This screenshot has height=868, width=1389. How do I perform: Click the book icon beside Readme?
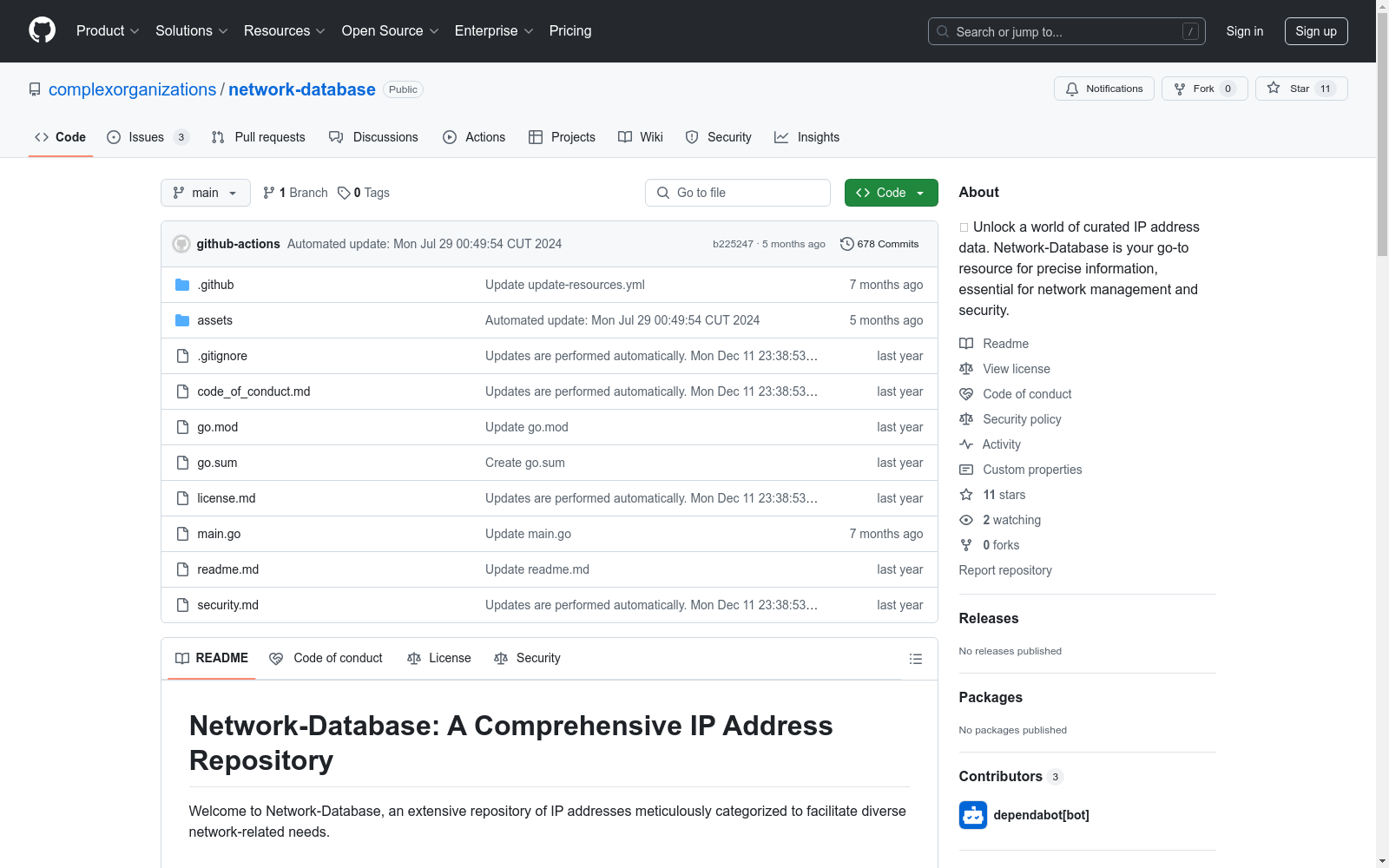pyautogui.click(x=966, y=344)
